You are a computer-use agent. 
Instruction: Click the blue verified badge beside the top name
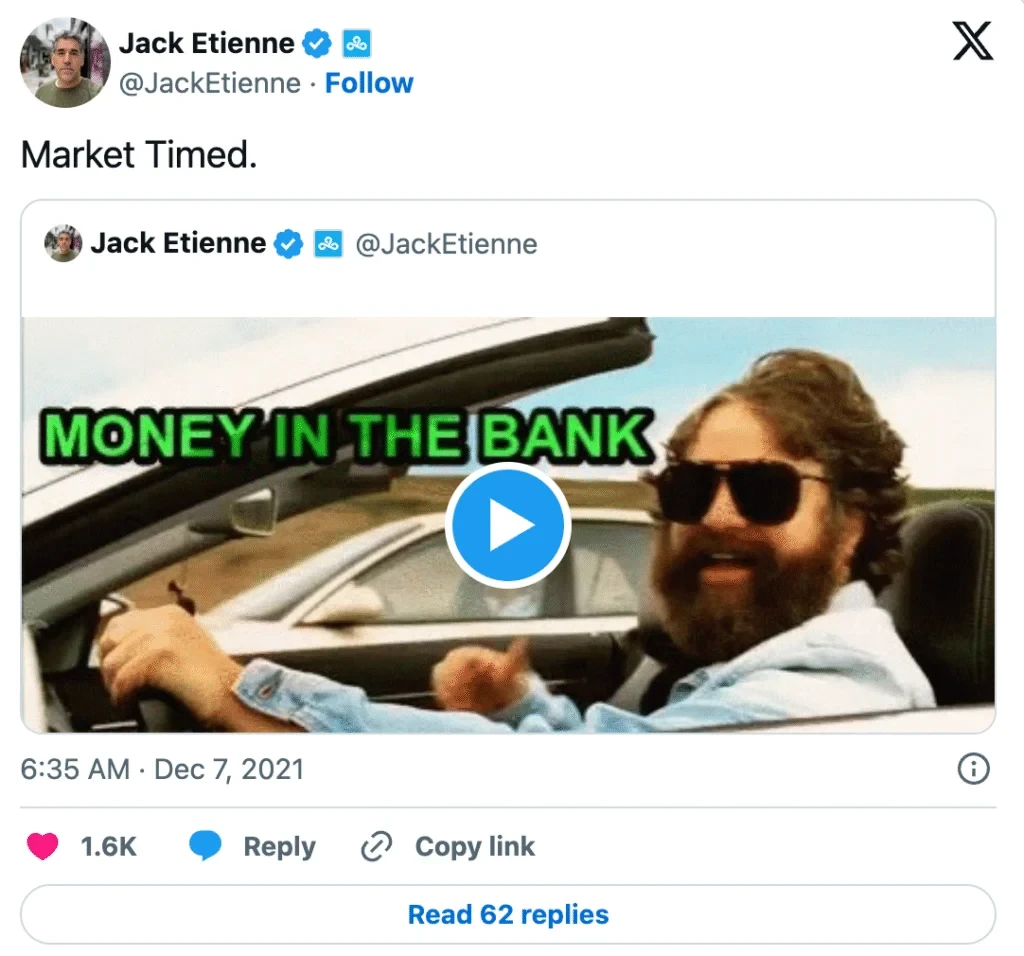point(318,44)
